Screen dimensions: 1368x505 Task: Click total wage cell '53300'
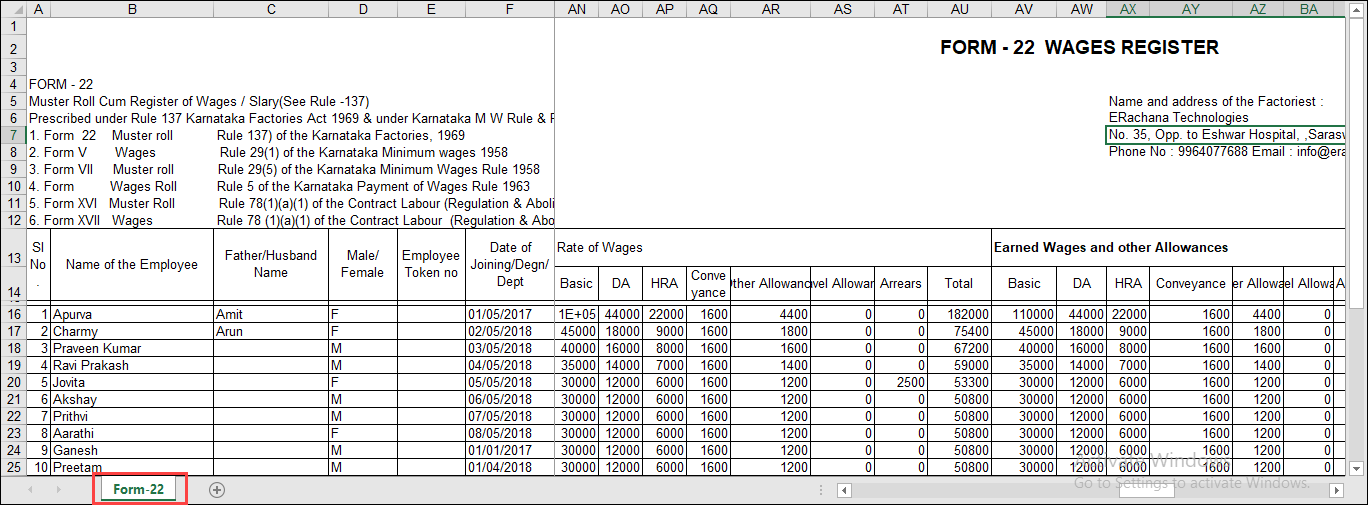(959, 382)
